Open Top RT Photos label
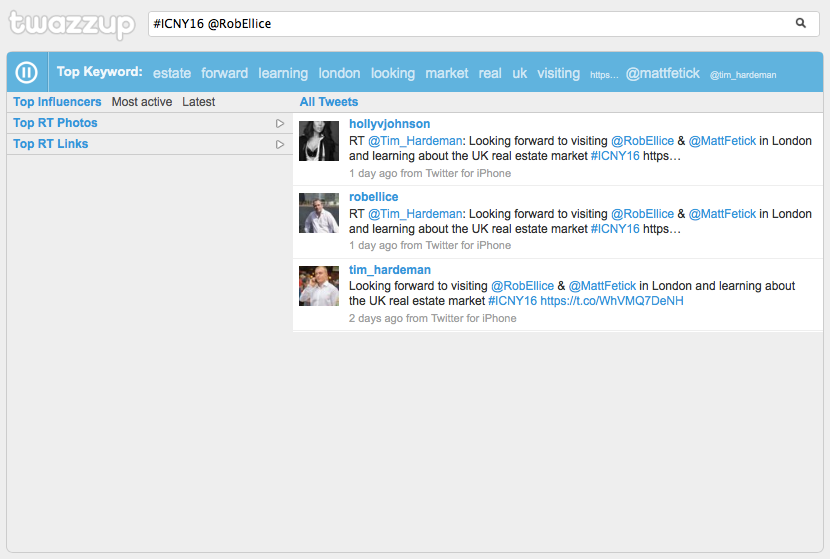Viewport: 830px width, 559px height. 55,123
